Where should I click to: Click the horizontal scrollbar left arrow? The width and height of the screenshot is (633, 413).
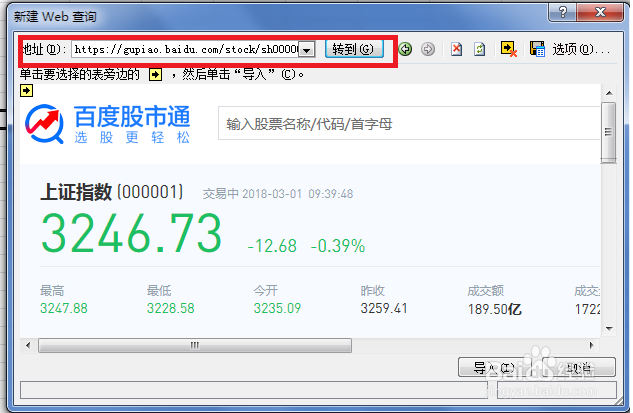(x=28, y=345)
